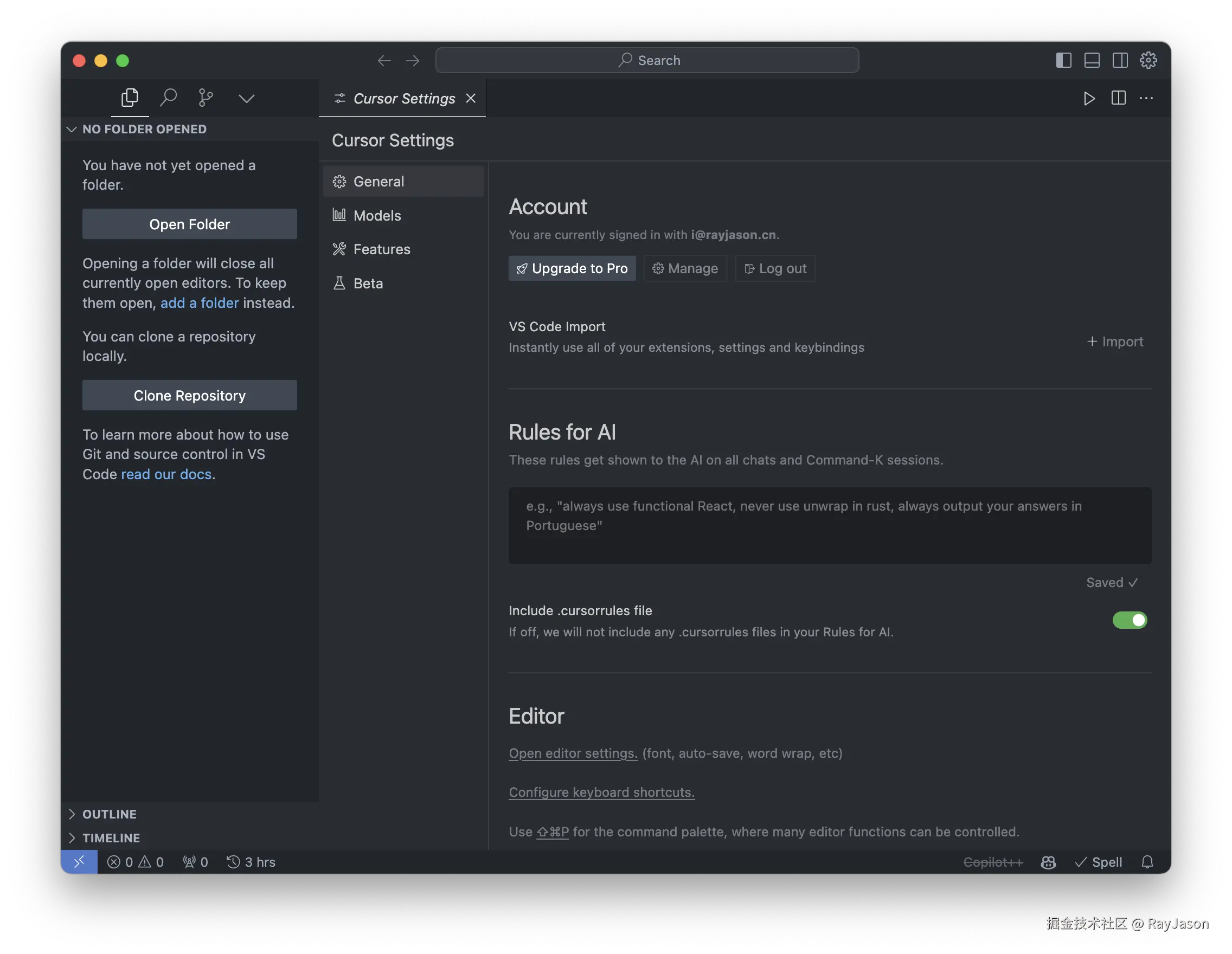Open additional views chevron dropdown

point(247,99)
